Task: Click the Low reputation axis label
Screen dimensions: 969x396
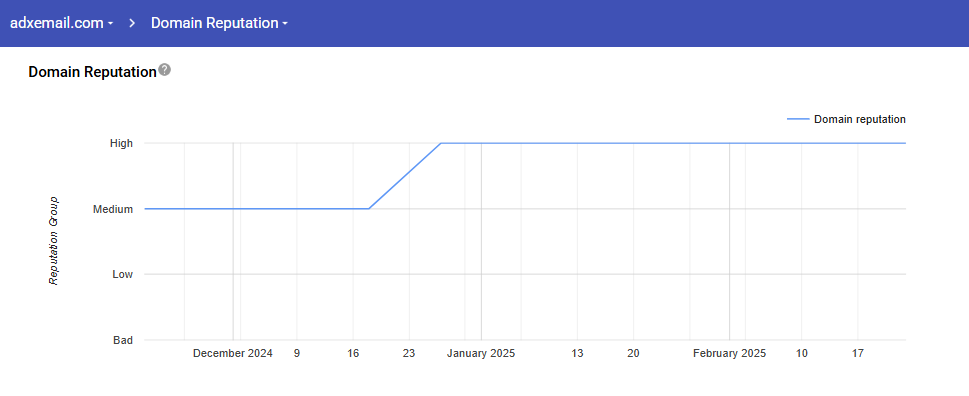Action: (x=122, y=274)
